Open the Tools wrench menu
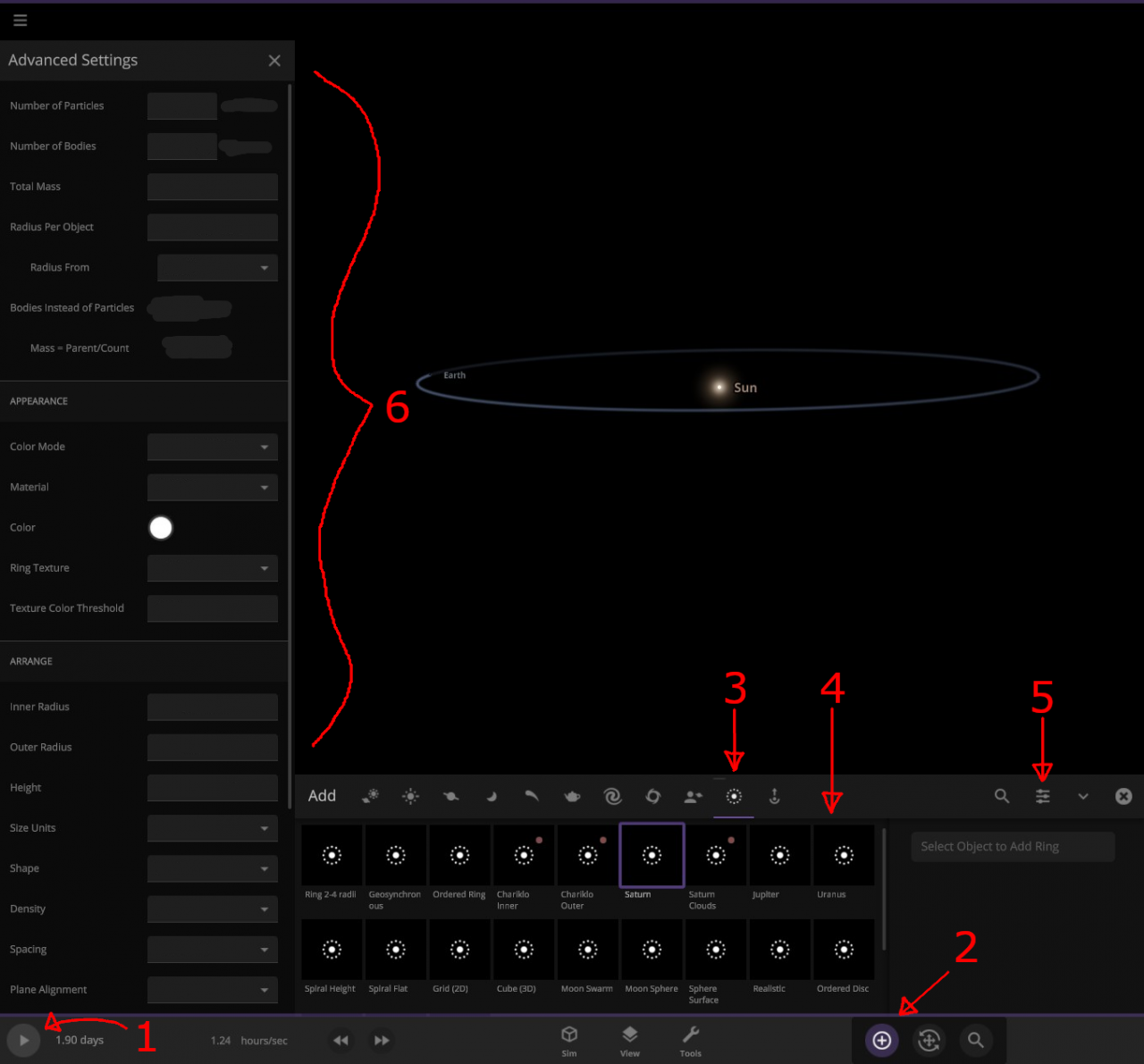1144x1064 pixels. tap(691, 1040)
